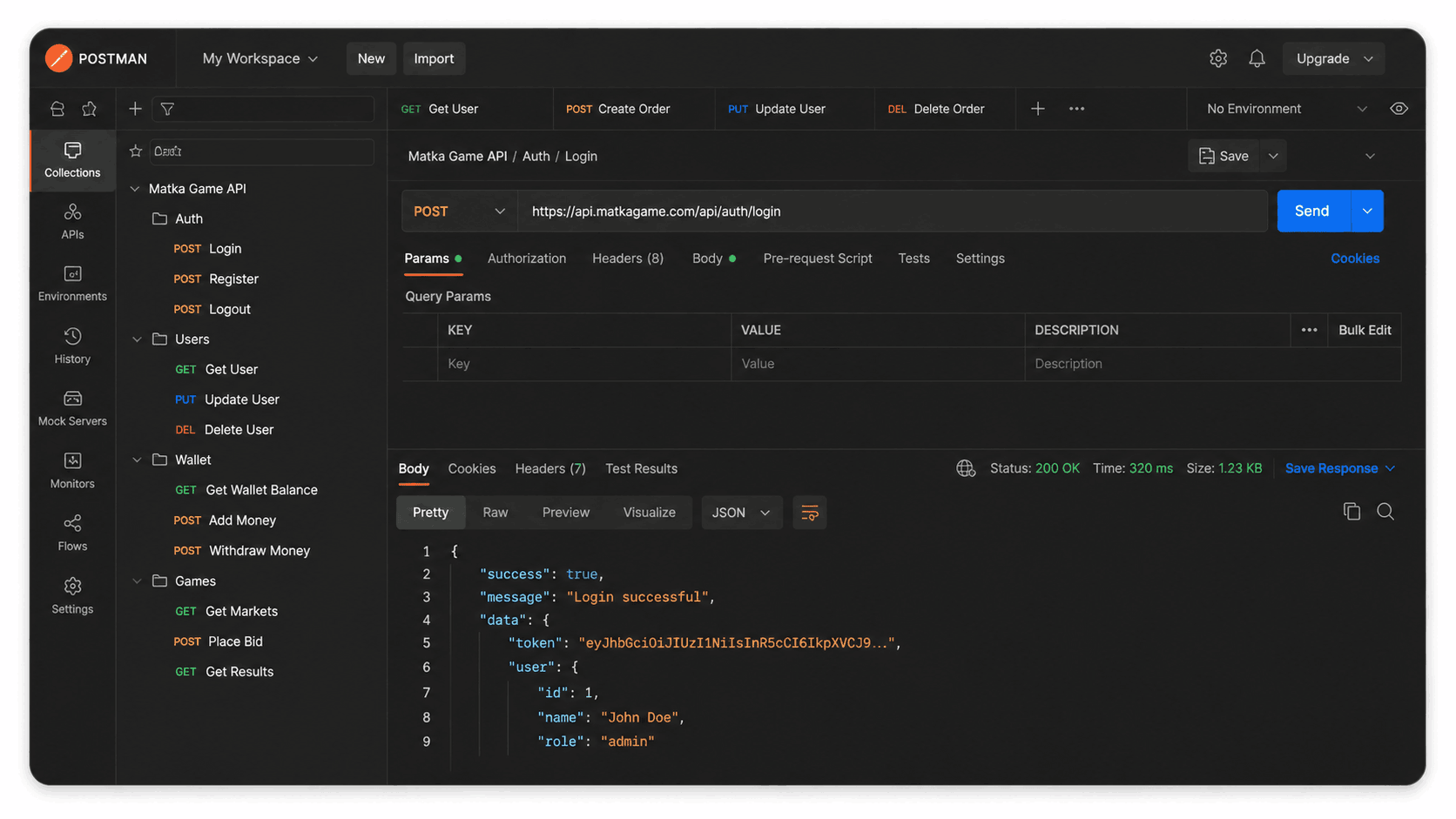Open the Collections sidebar panel

[72, 160]
